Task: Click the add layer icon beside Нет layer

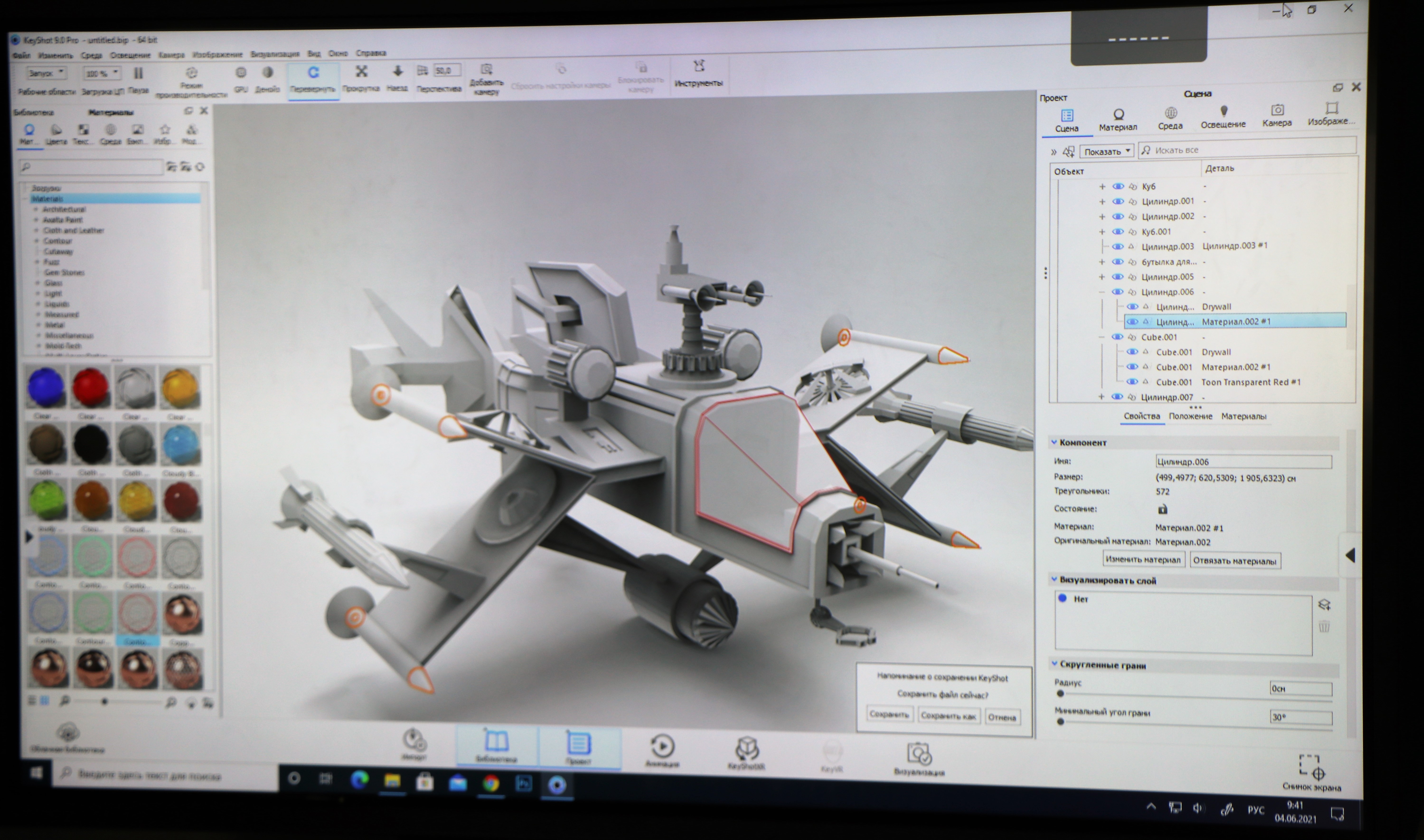Action: pyautogui.click(x=1324, y=605)
